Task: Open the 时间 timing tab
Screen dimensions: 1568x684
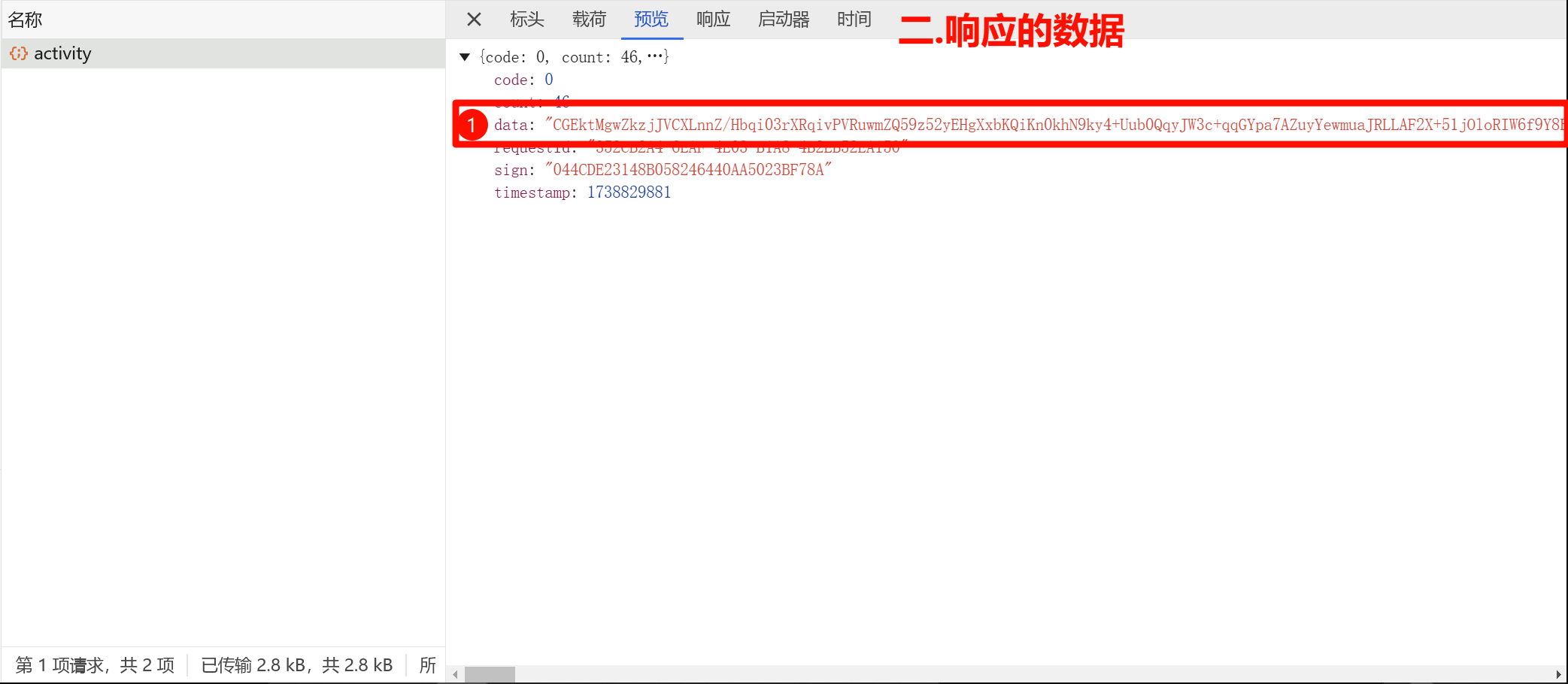Action: pos(854,20)
